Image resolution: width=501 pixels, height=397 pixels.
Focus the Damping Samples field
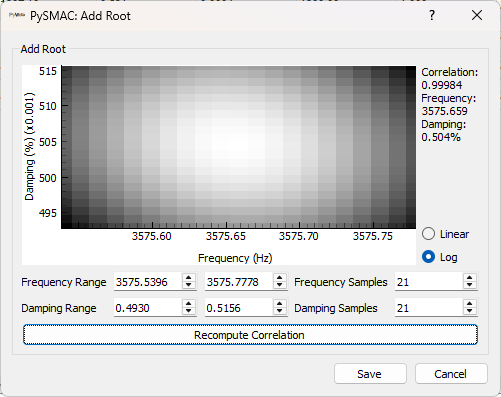coord(429,308)
